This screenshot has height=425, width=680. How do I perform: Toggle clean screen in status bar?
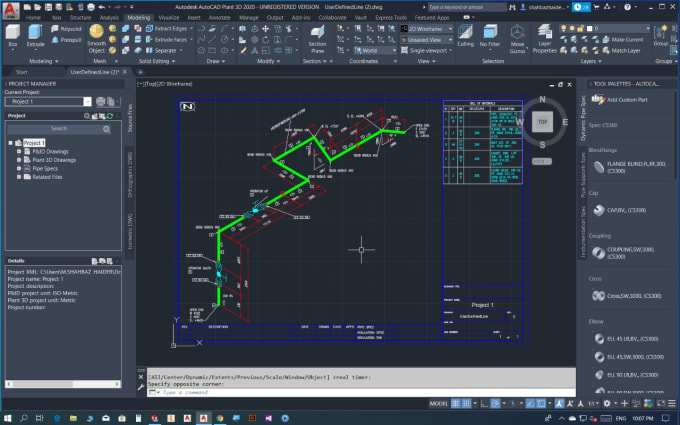[x=661, y=403]
